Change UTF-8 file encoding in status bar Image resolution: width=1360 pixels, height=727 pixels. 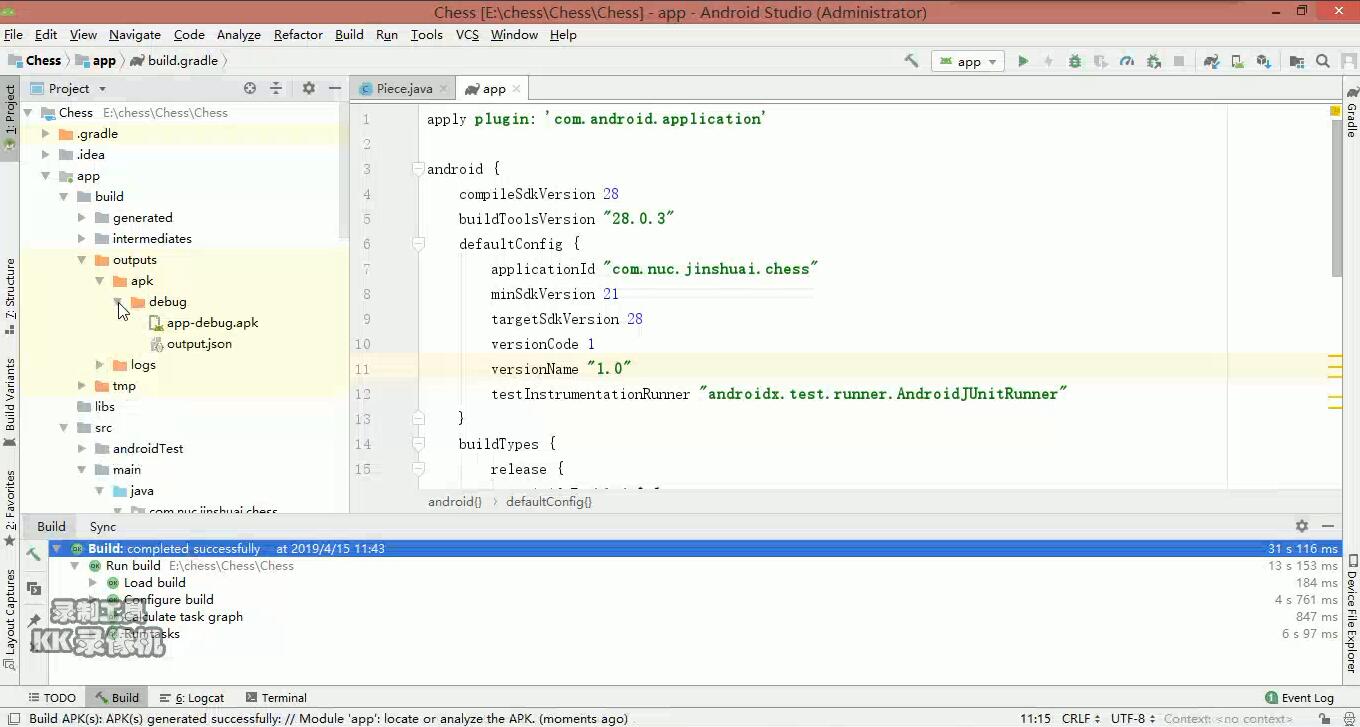pyautogui.click(x=1132, y=718)
